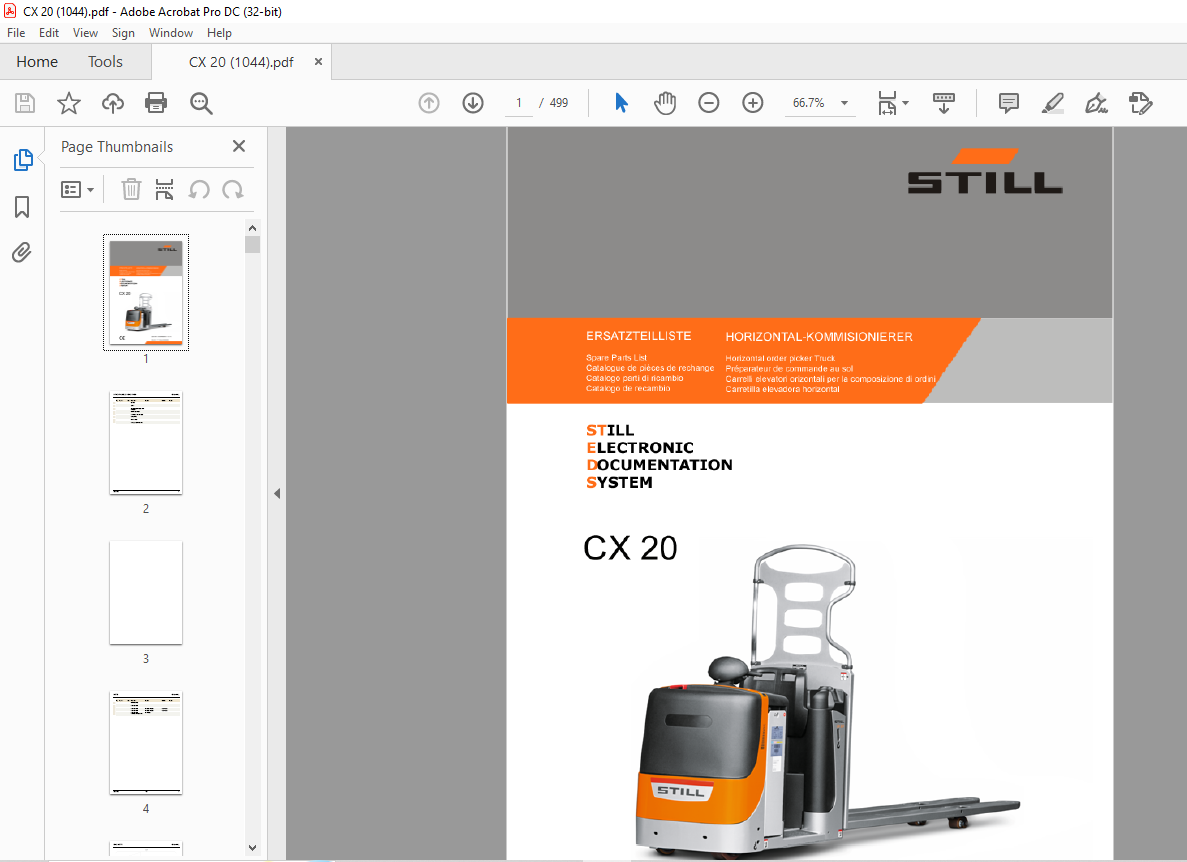The width and height of the screenshot is (1187, 862).
Task: Open thumbnail options menu dropdown
Action: (77, 189)
